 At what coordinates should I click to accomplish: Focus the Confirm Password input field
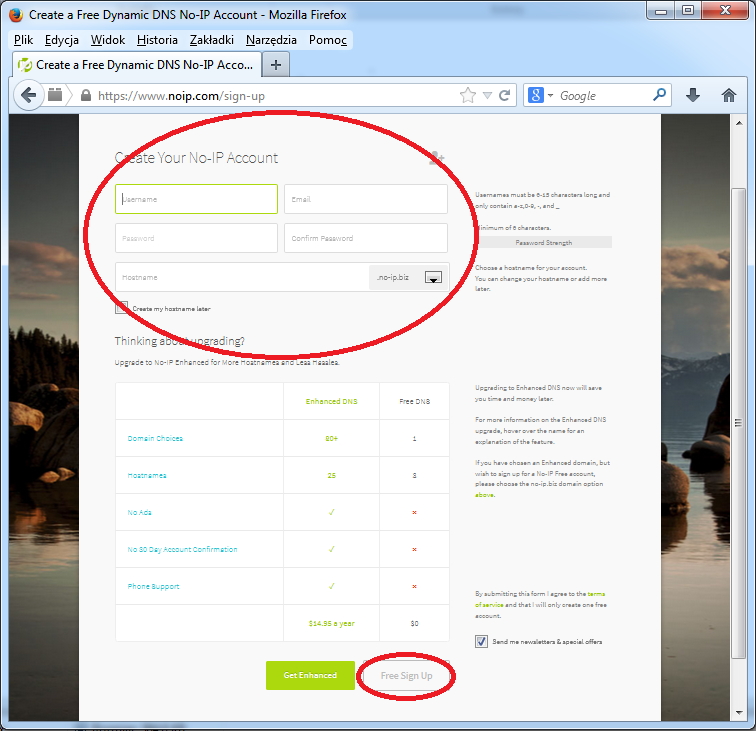tap(365, 238)
